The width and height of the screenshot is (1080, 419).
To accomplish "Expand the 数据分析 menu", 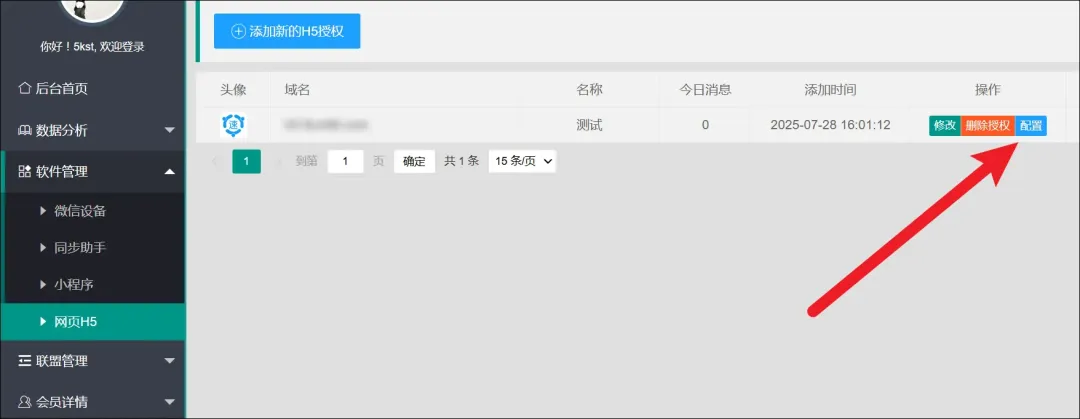I will [x=92, y=130].
